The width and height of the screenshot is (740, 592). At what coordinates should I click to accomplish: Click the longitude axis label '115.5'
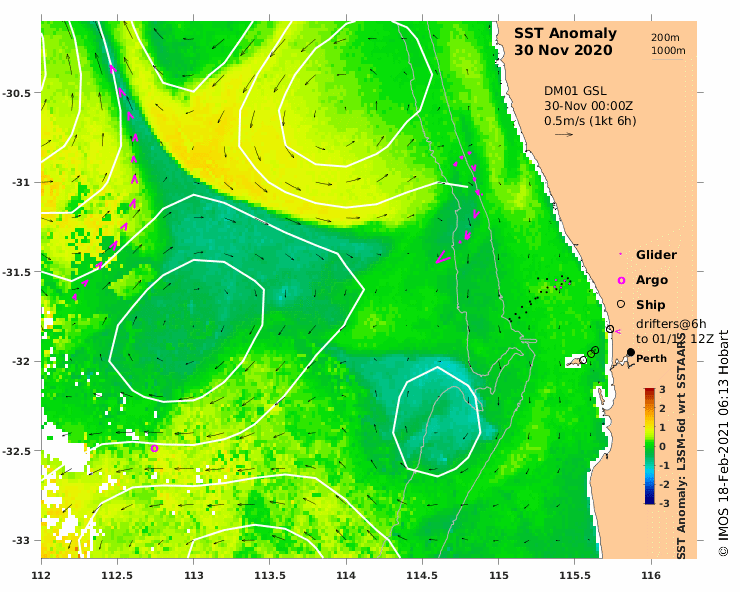tap(575, 575)
